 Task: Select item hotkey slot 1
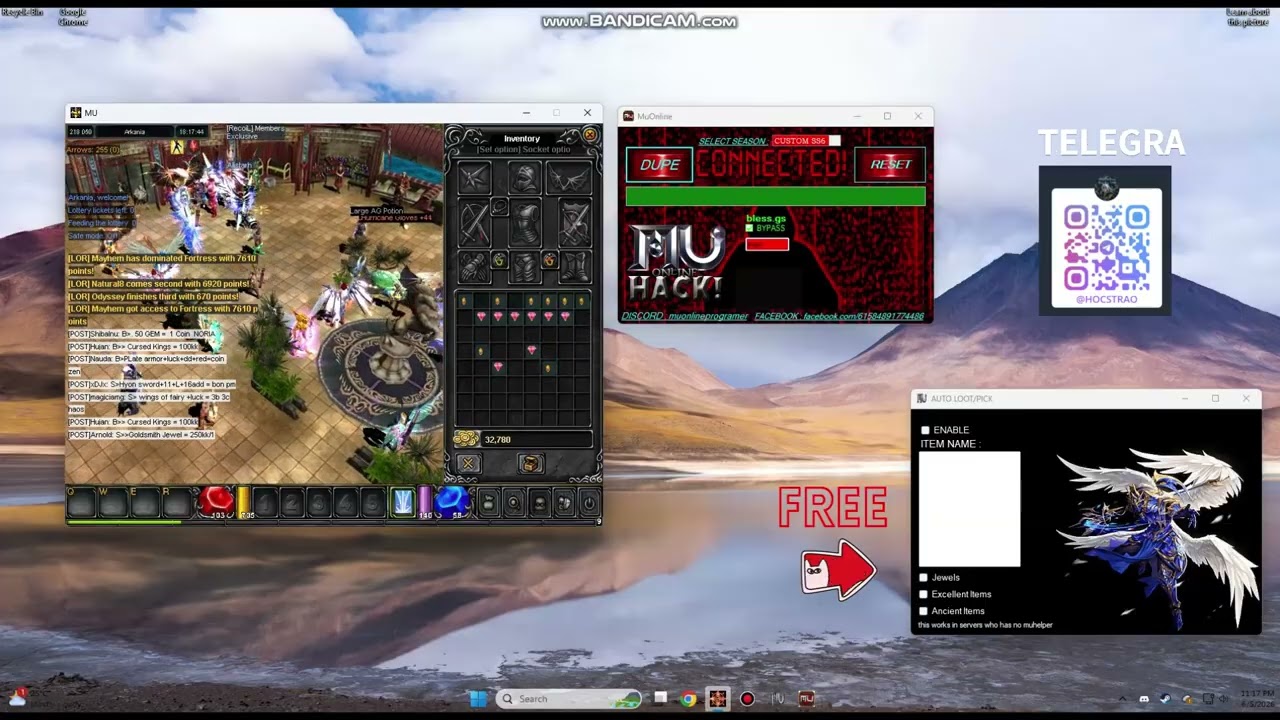[x=266, y=503]
